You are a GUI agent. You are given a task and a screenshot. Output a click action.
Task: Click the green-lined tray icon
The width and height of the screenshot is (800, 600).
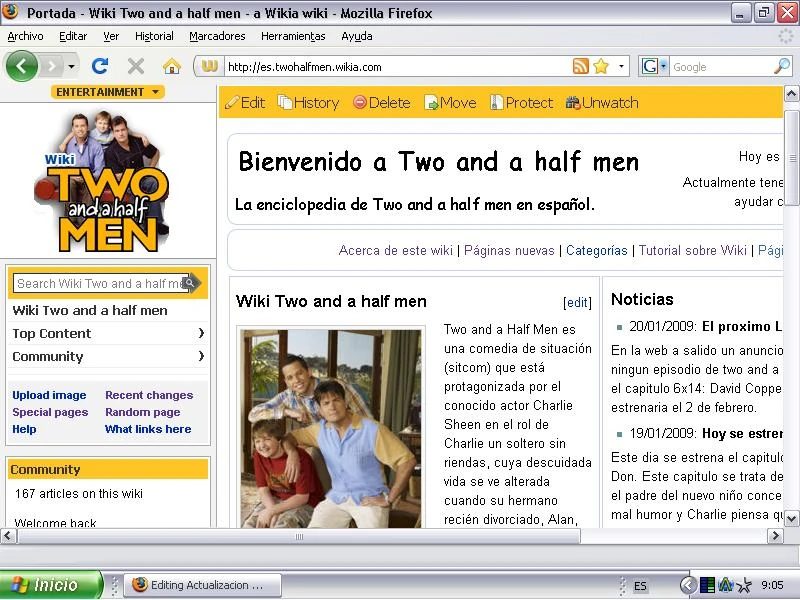click(707, 585)
